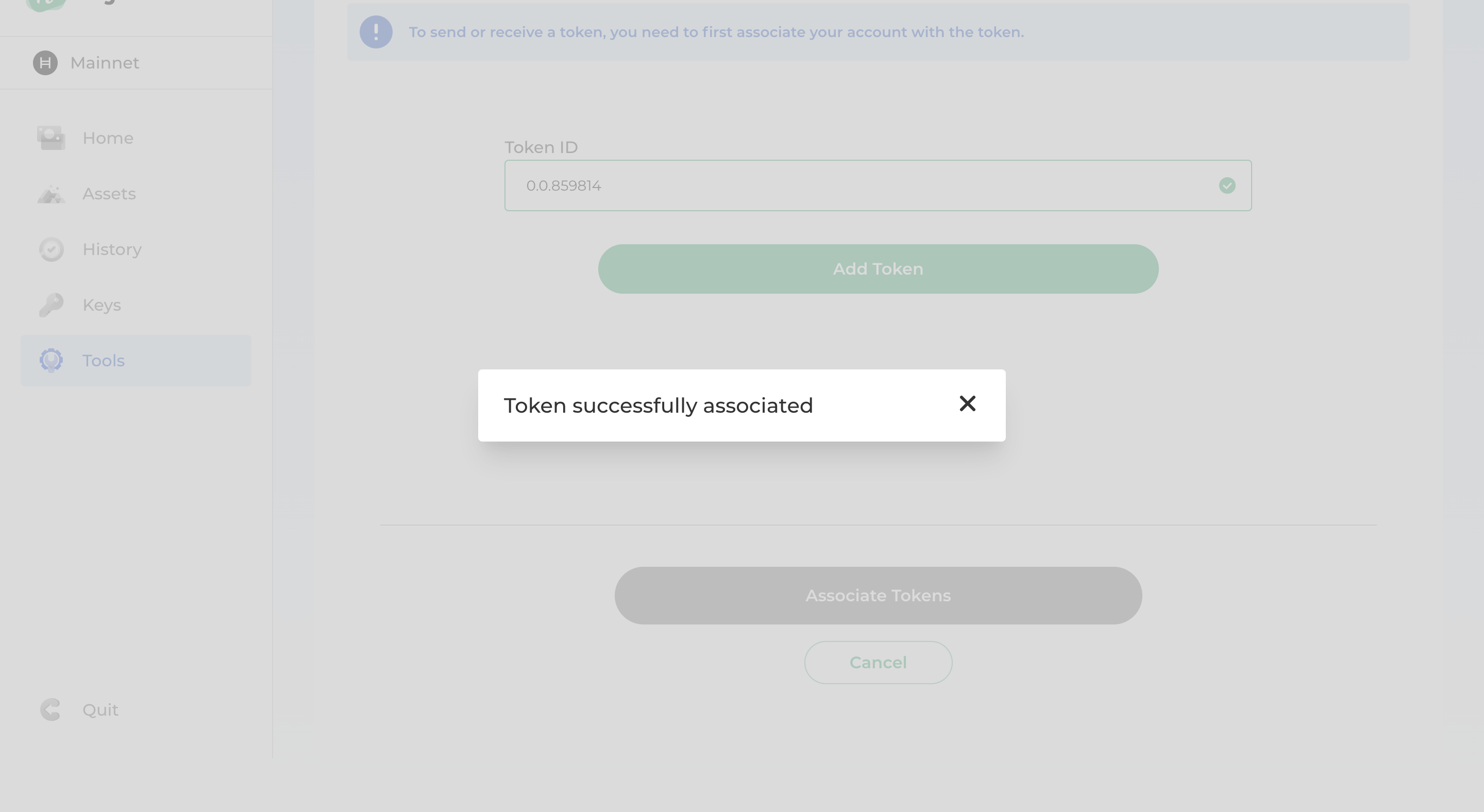
Task: Click the Quit arrow icon
Action: [x=50, y=709]
